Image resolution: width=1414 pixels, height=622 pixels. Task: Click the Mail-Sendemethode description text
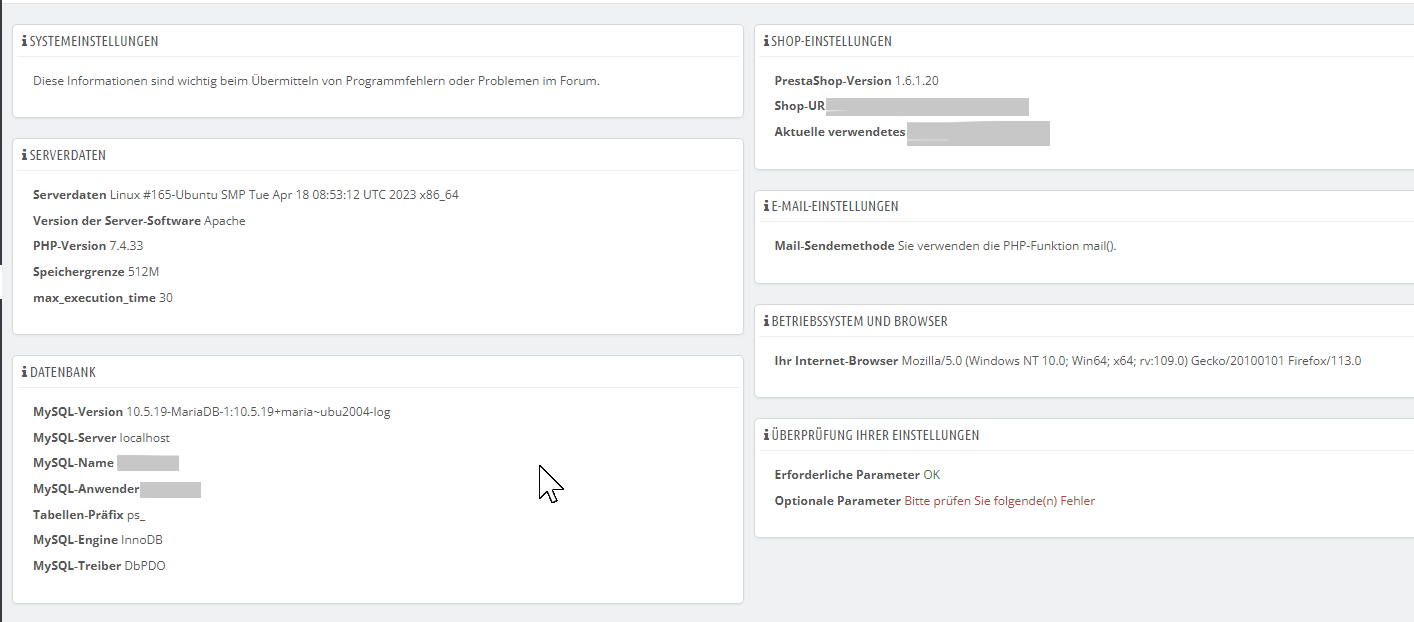[1006, 246]
